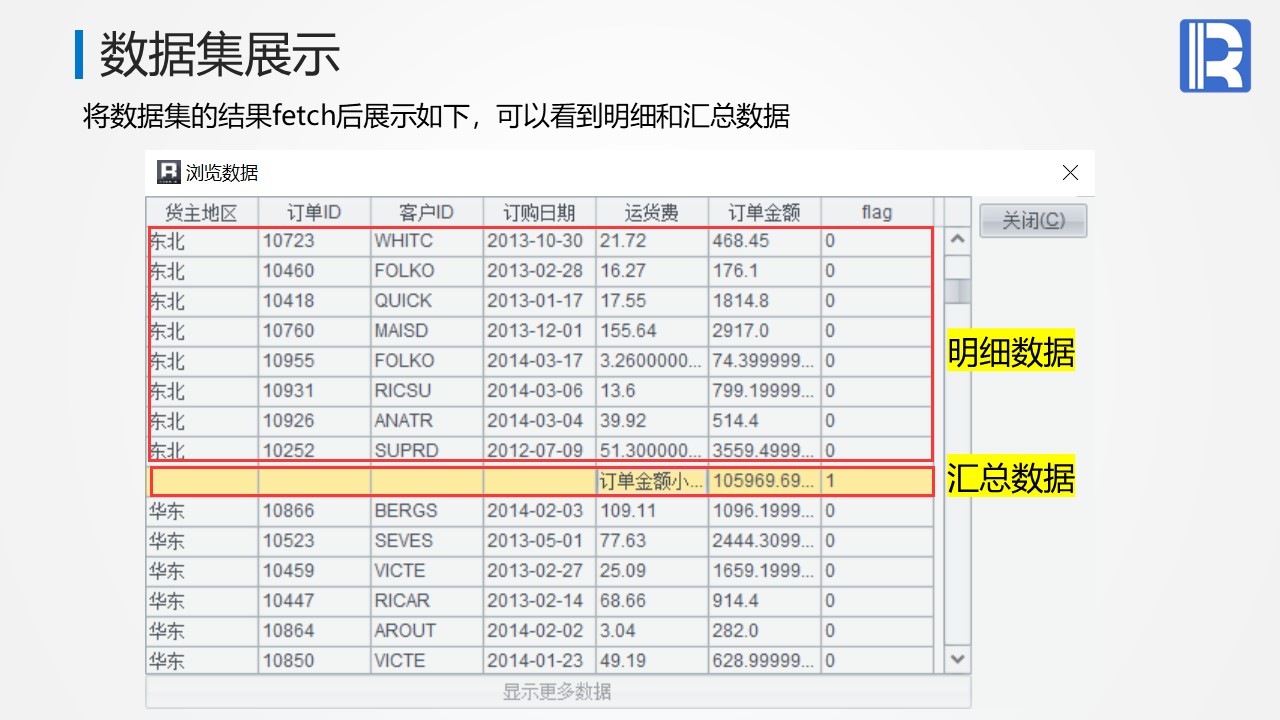Click the customer cell SEVES
Image resolution: width=1280 pixels, height=720 pixels.
427,541
